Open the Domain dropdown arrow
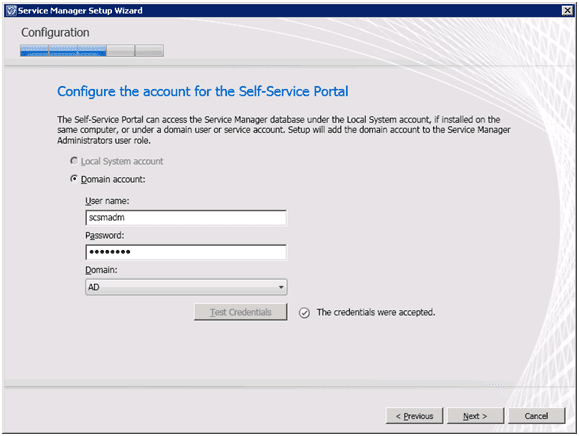The image size is (579, 436). coord(281,287)
